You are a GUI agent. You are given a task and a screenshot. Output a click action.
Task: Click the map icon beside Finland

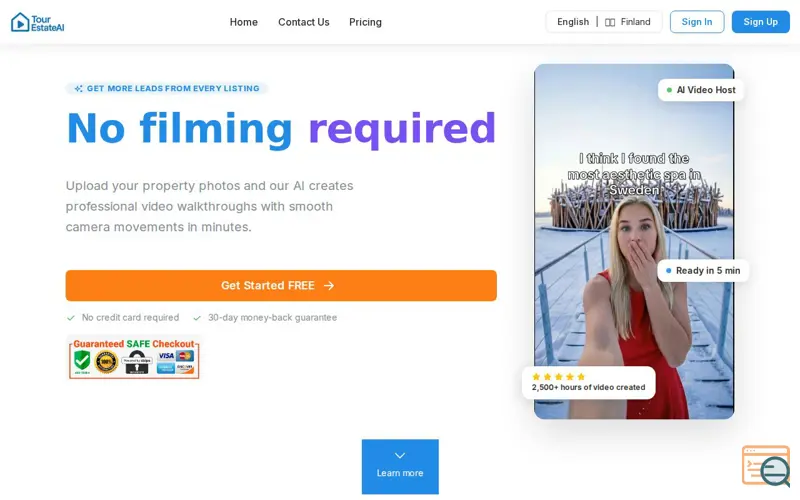(610, 22)
